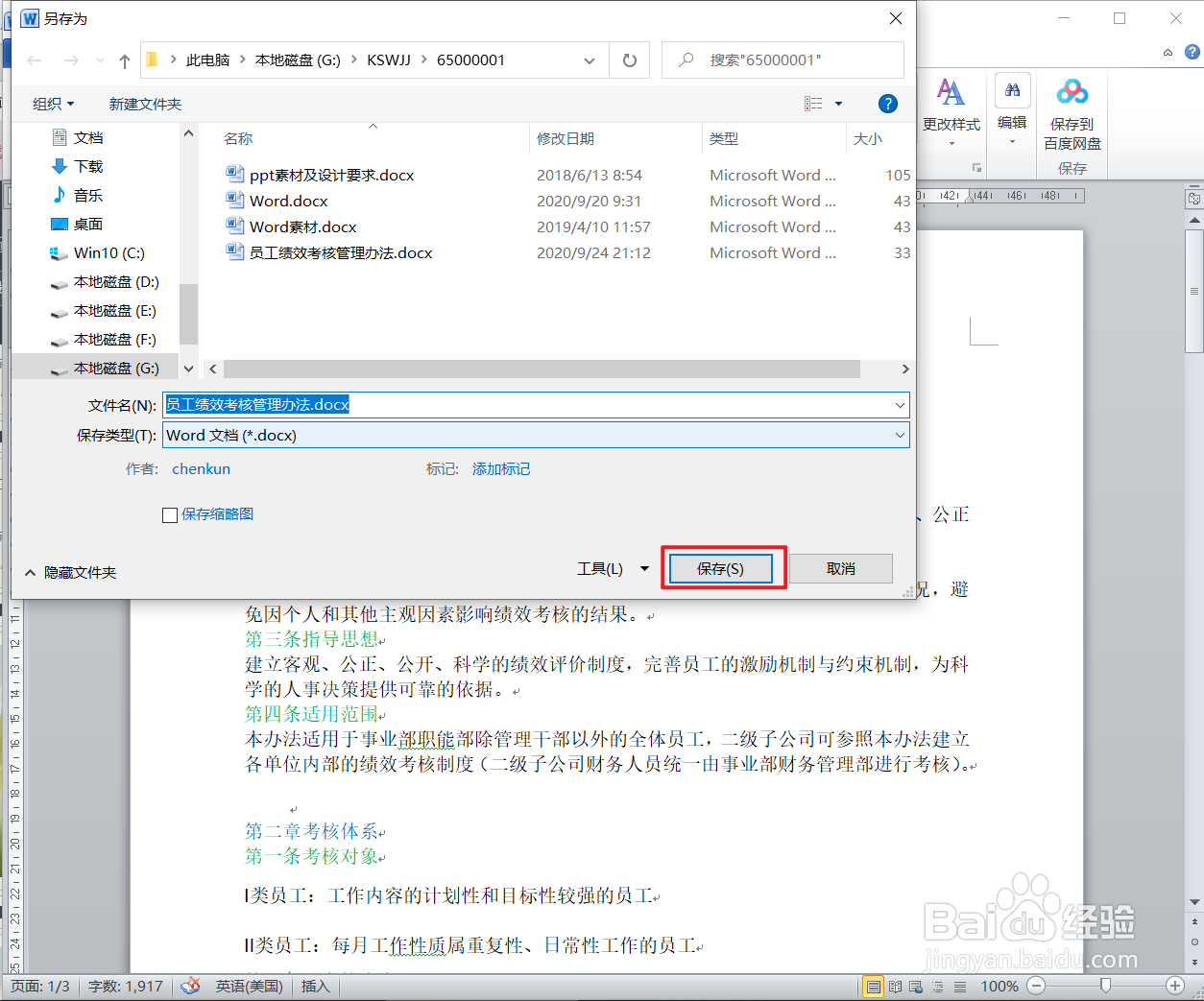Screen dimensions: 1204x1001
Task: Click the 取消 cancel button
Action: [839, 568]
